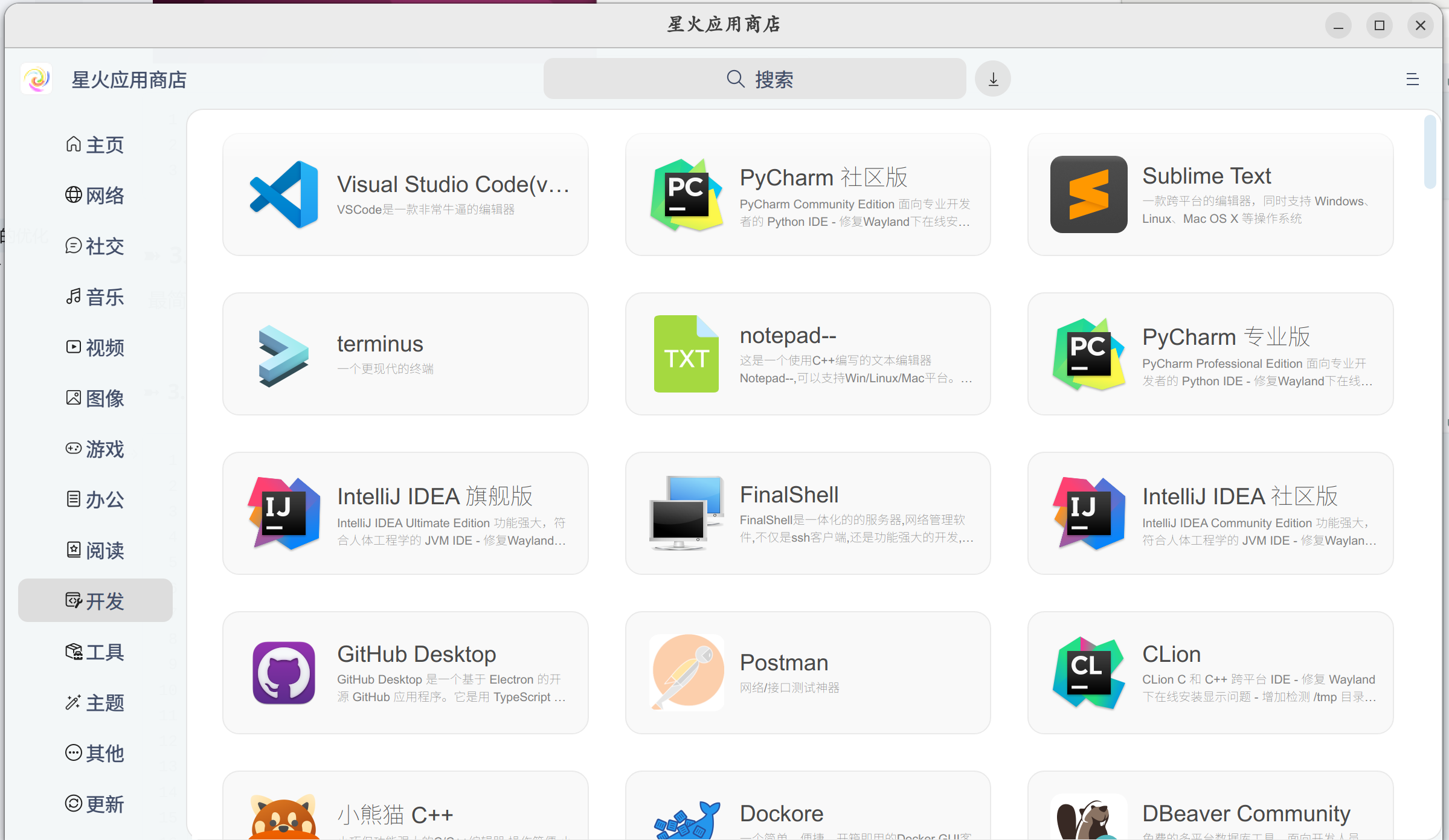This screenshot has width=1449, height=840.
Task: Open the 阅读 reading category
Action: (95, 551)
